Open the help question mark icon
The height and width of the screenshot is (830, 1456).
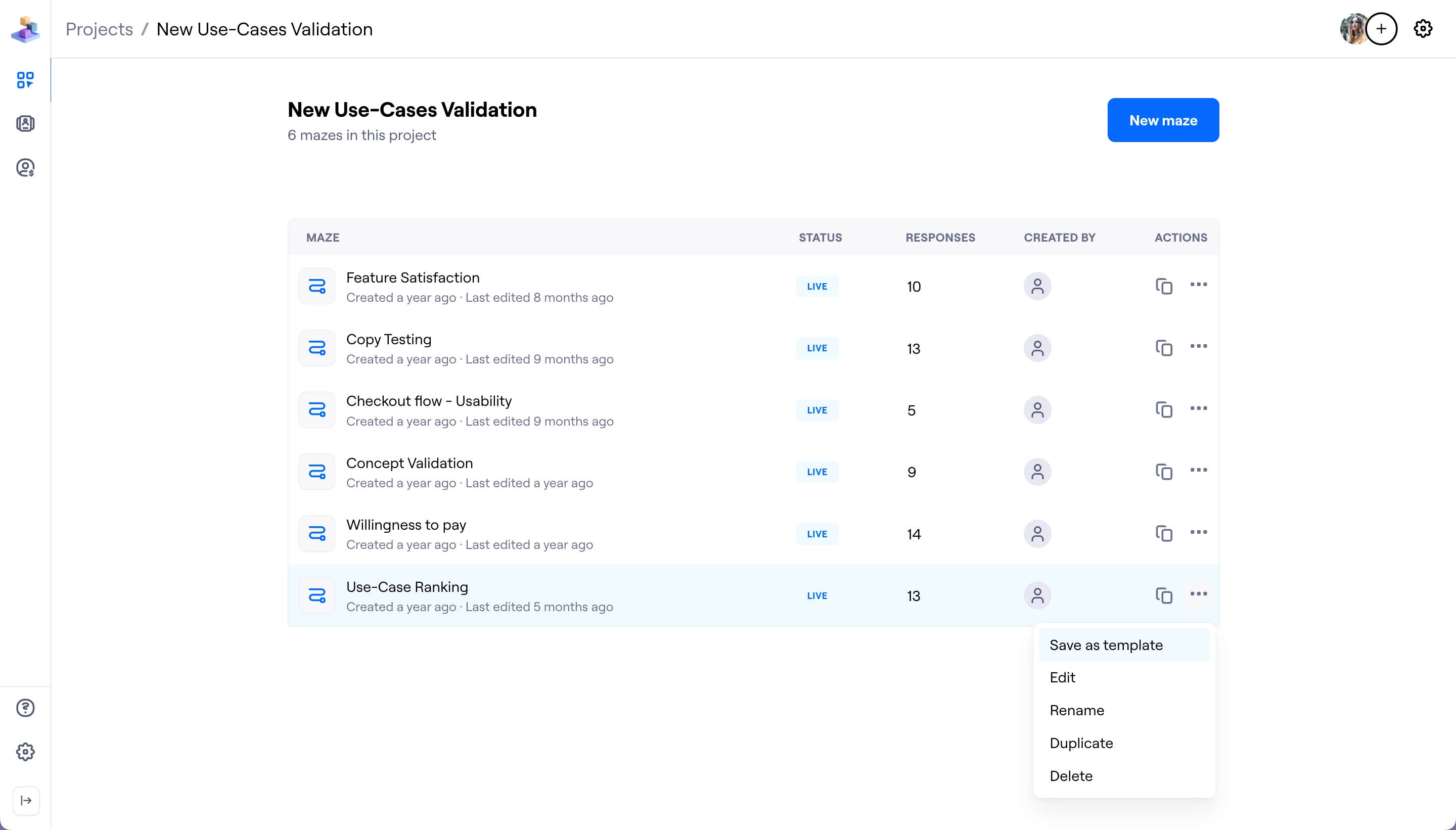coord(25,708)
